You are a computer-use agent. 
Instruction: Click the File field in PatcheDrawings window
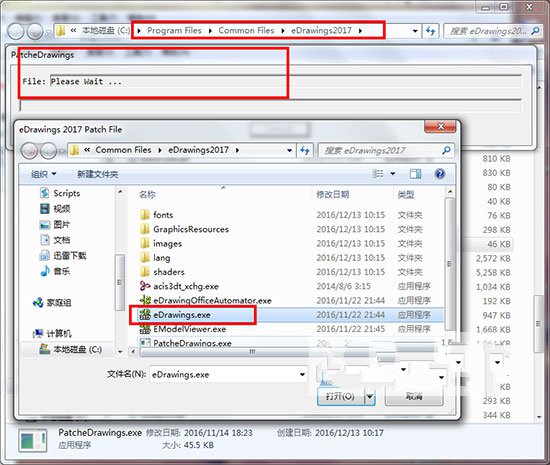coord(285,81)
